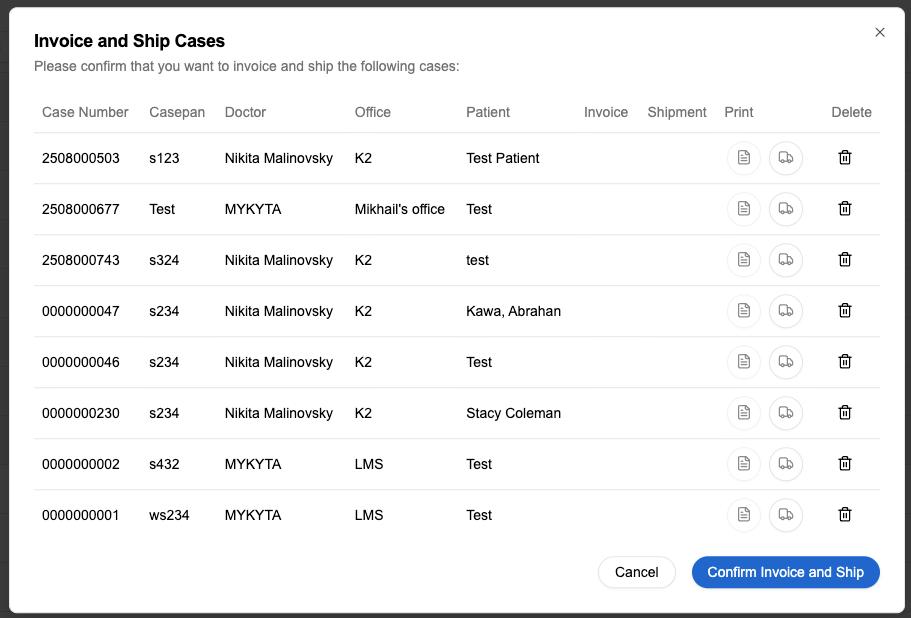This screenshot has height=618, width=911.
Task: Select case number 0000000230
Action: pyautogui.click(x=81, y=414)
